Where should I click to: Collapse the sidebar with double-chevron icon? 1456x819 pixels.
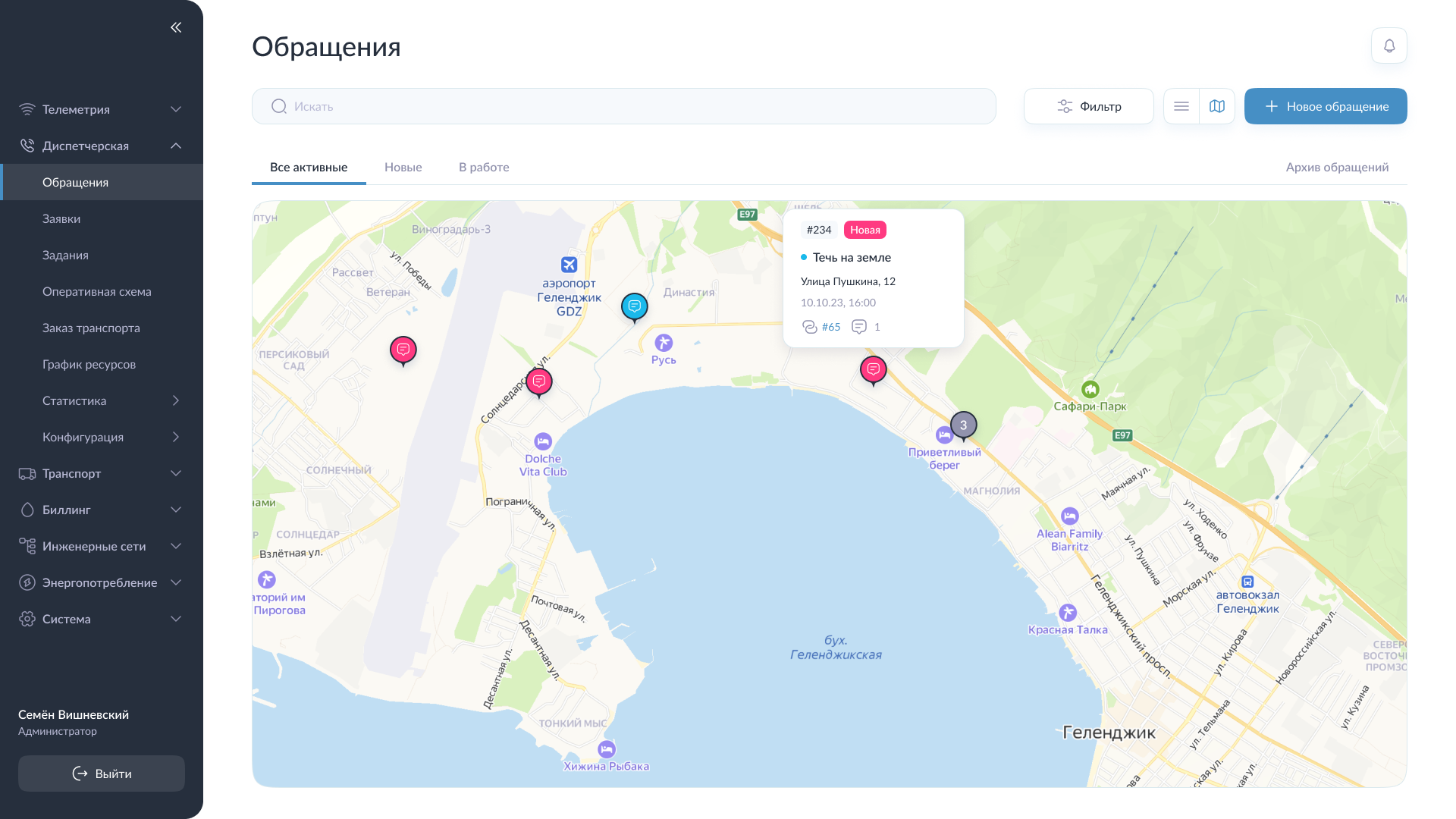click(176, 27)
